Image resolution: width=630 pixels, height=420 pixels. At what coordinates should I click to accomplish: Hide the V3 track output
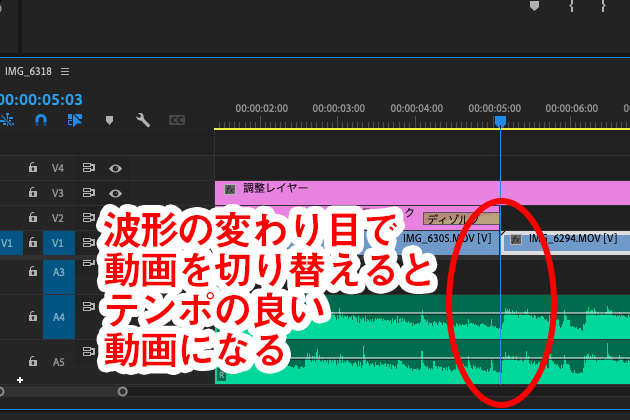click(x=115, y=193)
